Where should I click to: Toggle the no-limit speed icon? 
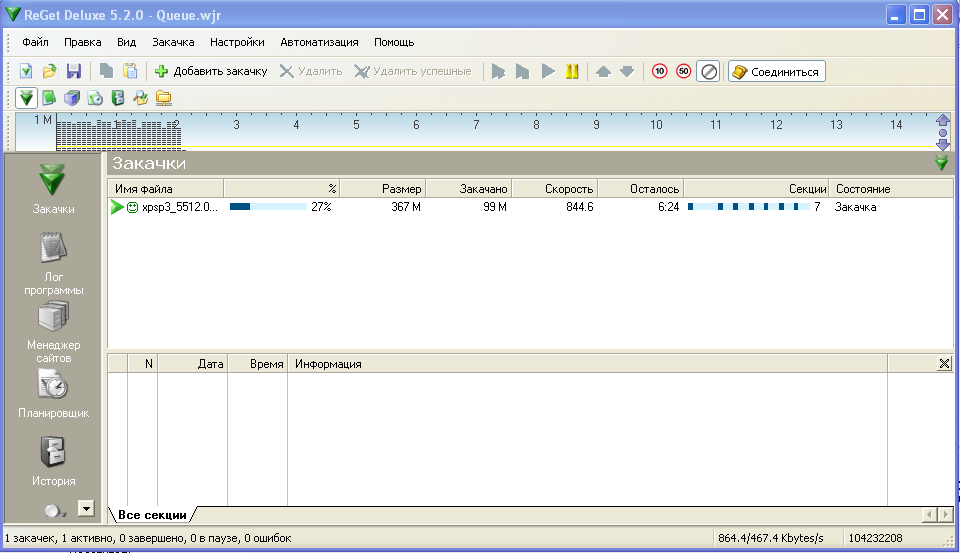[x=708, y=72]
